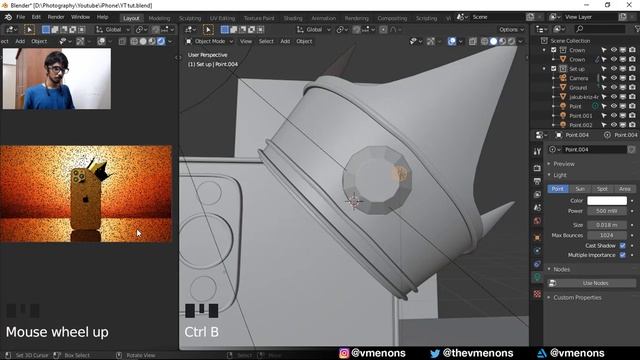Screen dimensions: 640x360
Task: Switch to the Shading workspace tab
Action: 293,18
